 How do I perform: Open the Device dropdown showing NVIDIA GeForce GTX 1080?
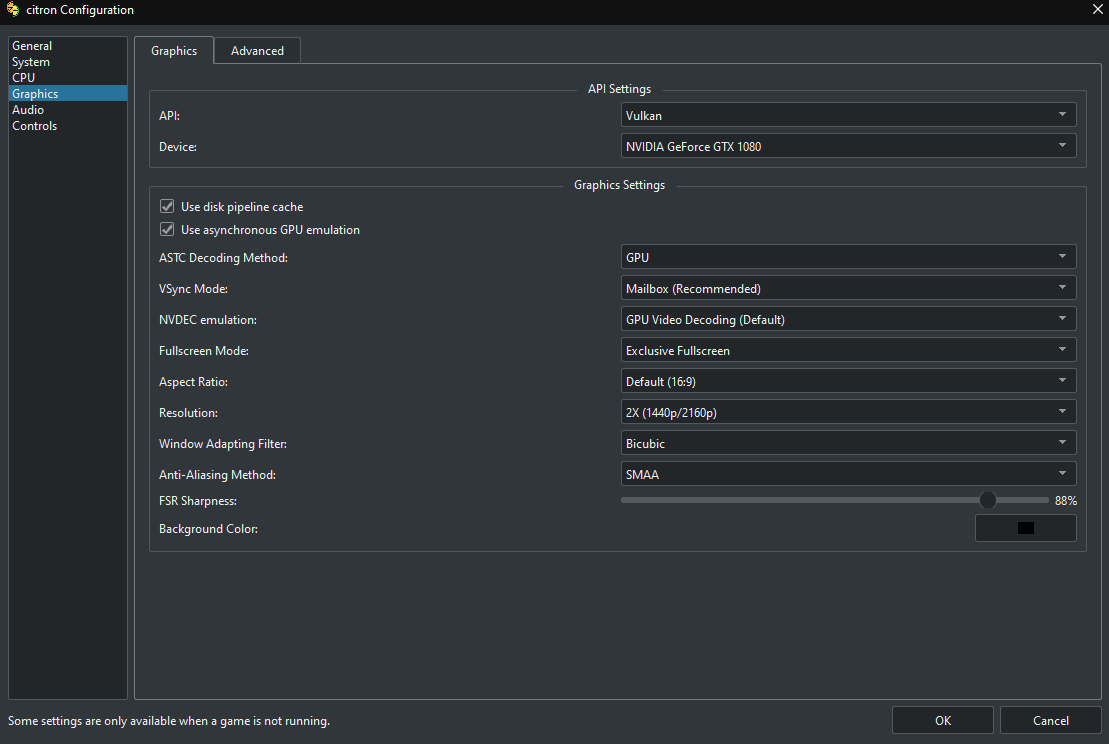pyautogui.click(x=849, y=146)
